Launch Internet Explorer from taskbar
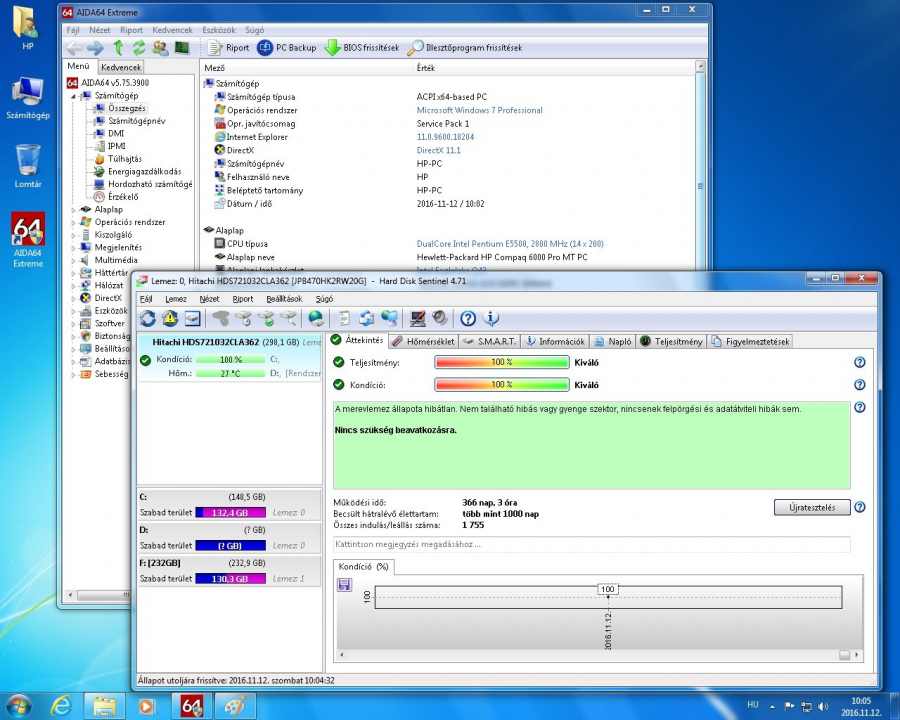 61,706
